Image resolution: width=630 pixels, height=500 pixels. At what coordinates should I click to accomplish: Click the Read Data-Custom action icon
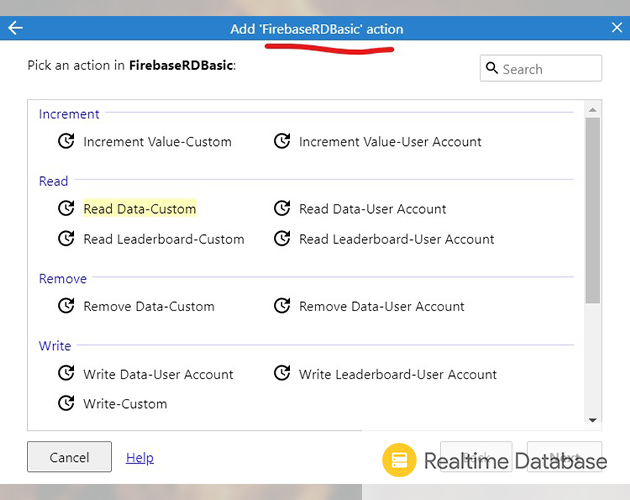[66, 209]
